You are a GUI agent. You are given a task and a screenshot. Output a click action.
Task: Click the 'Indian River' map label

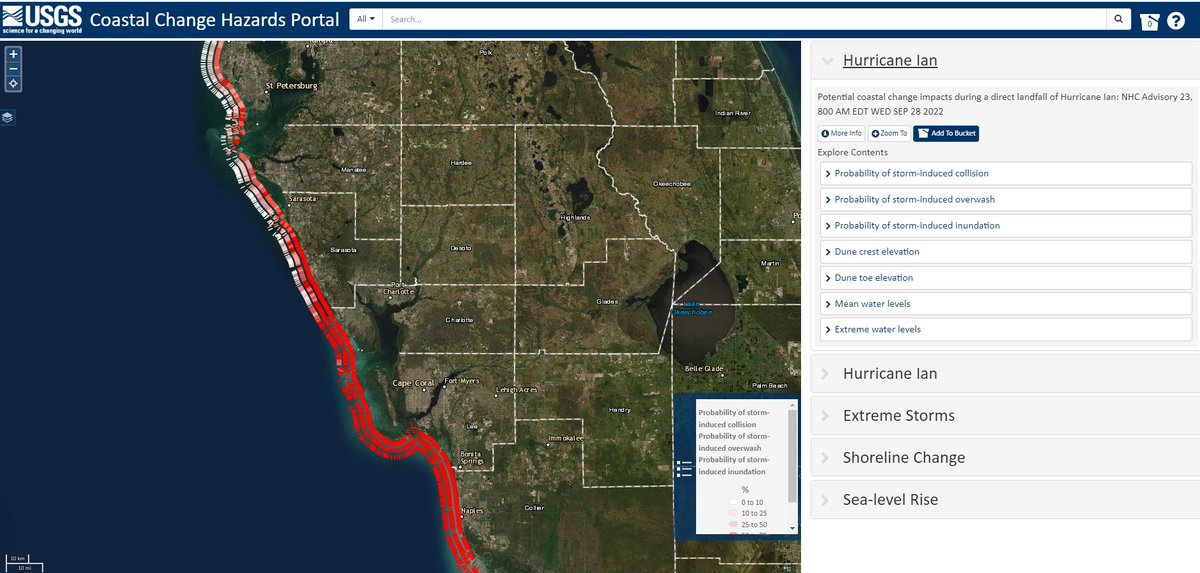732,113
